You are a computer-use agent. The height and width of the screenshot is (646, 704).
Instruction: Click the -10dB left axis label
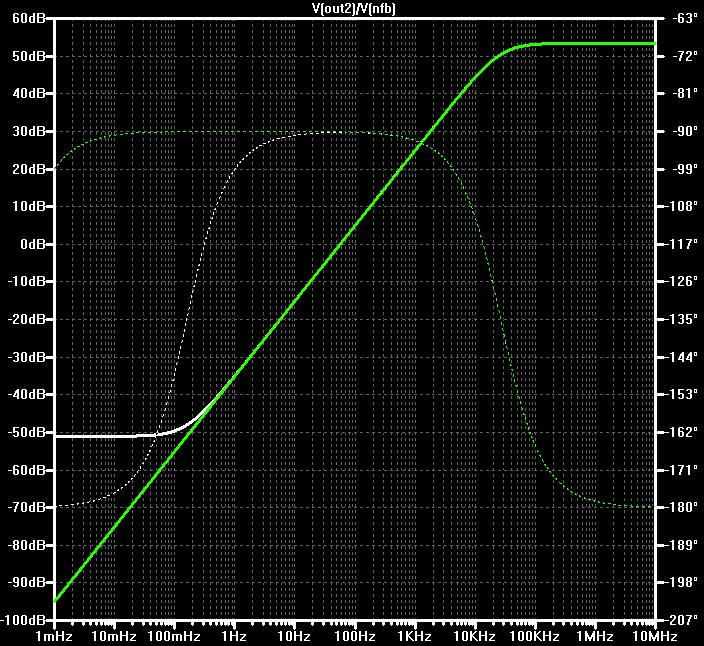coord(26,281)
